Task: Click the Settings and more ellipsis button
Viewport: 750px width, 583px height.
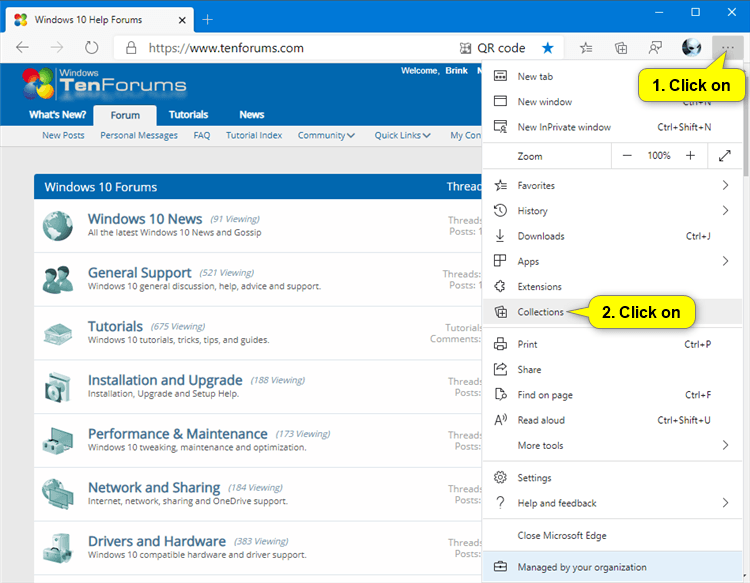Action: [727, 47]
